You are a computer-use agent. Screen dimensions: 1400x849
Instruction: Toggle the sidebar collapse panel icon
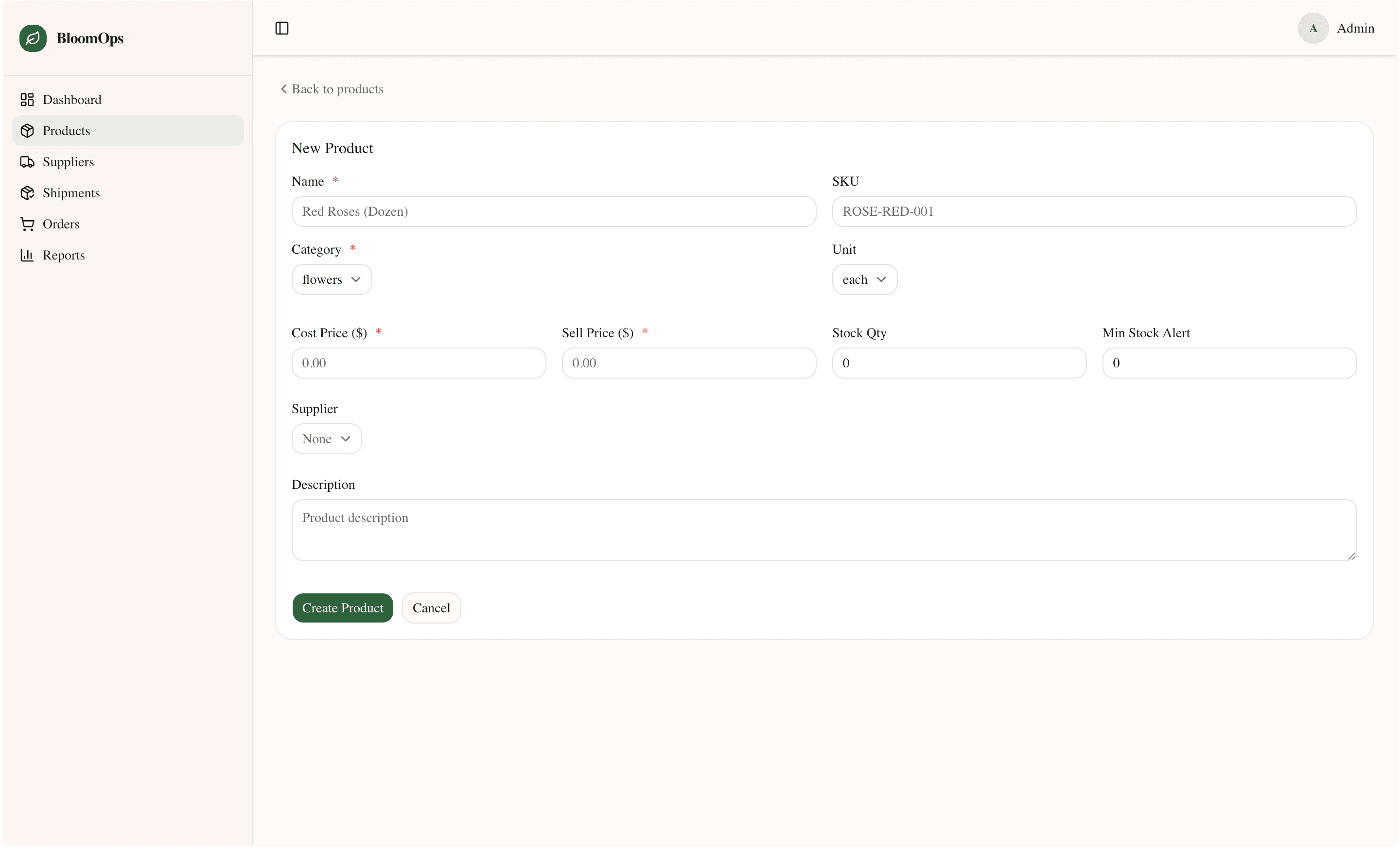coord(282,28)
